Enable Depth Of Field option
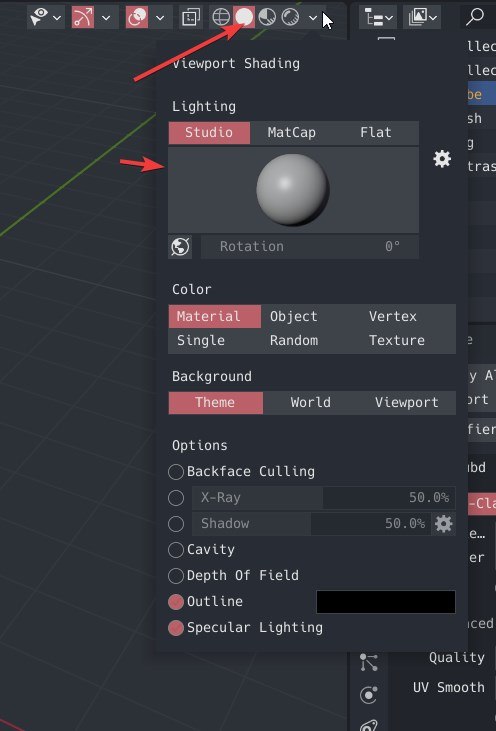 tap(176, 576)
